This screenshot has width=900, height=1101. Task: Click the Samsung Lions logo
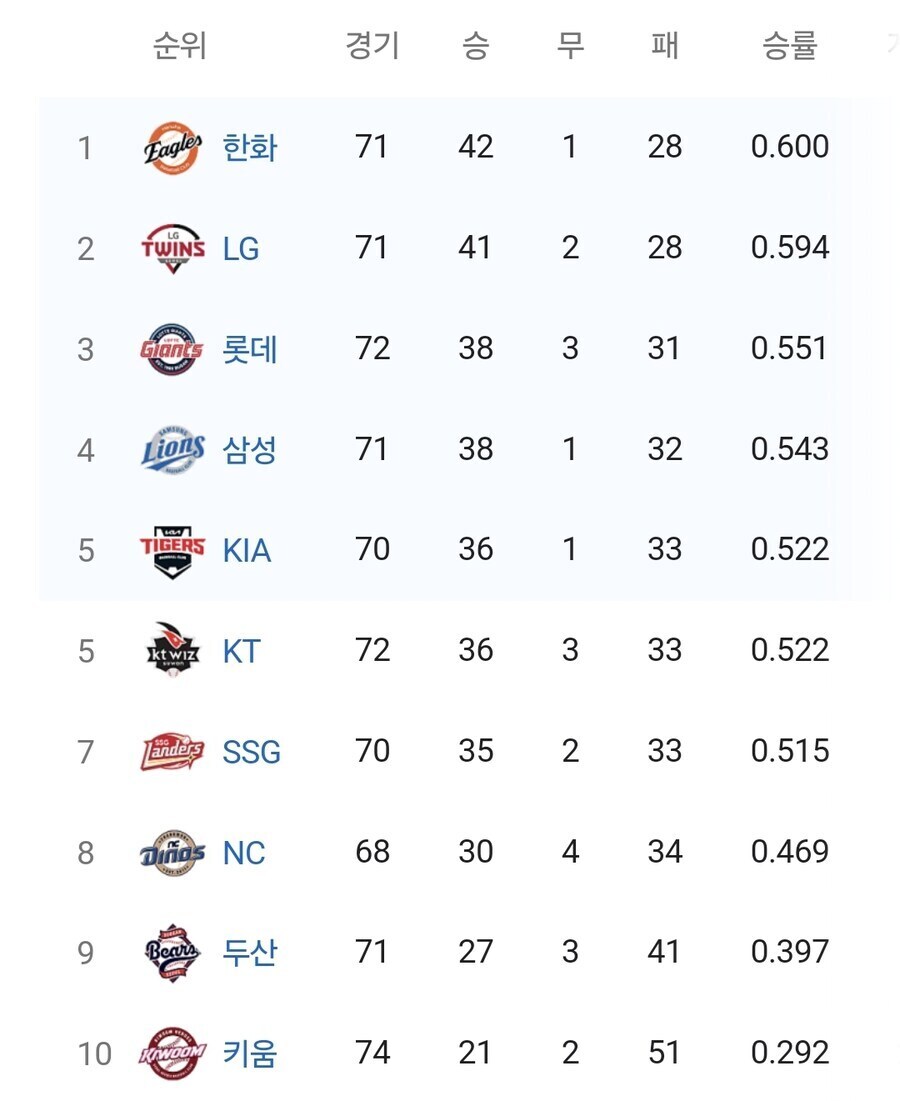[x=172, y=450]
